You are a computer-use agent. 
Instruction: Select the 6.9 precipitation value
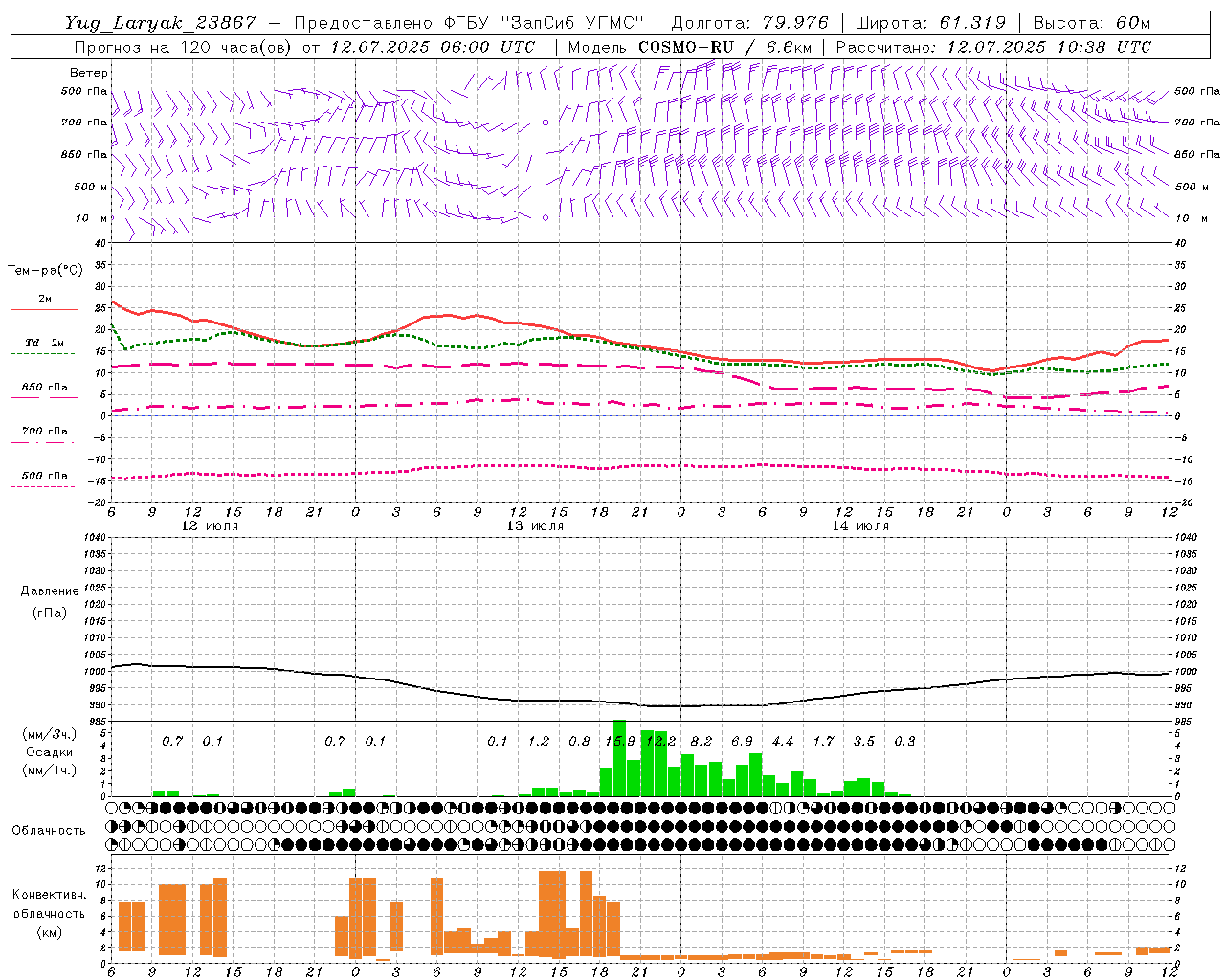point(742,741)
